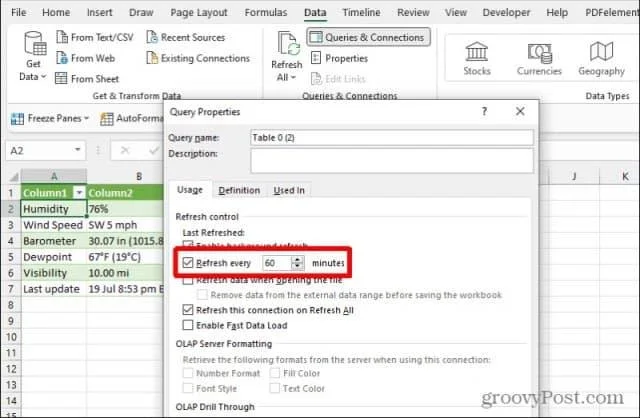The height and width of the screenshot is (418, 640).
Task: Switch to the Home ribbon tab
Action: tap(56, 13)
